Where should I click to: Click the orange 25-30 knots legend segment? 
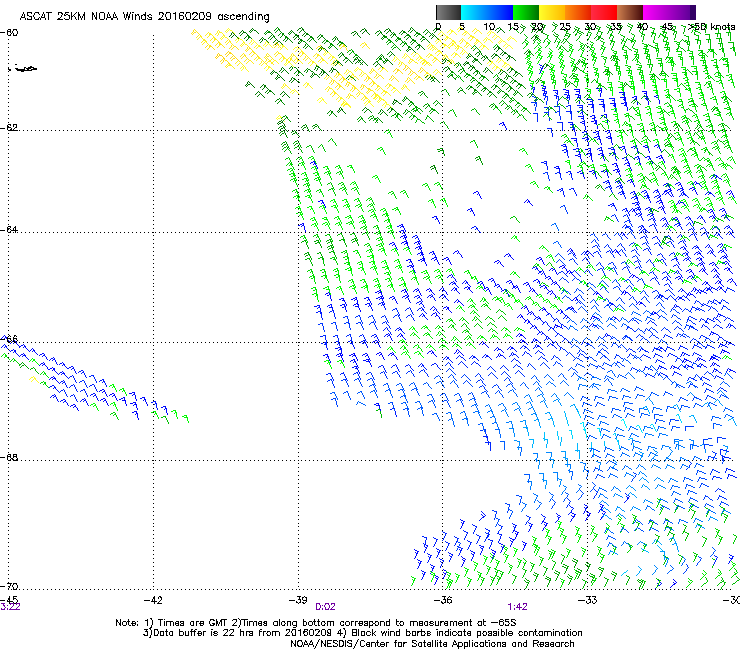pyautogui.click(x=578, y=12)
